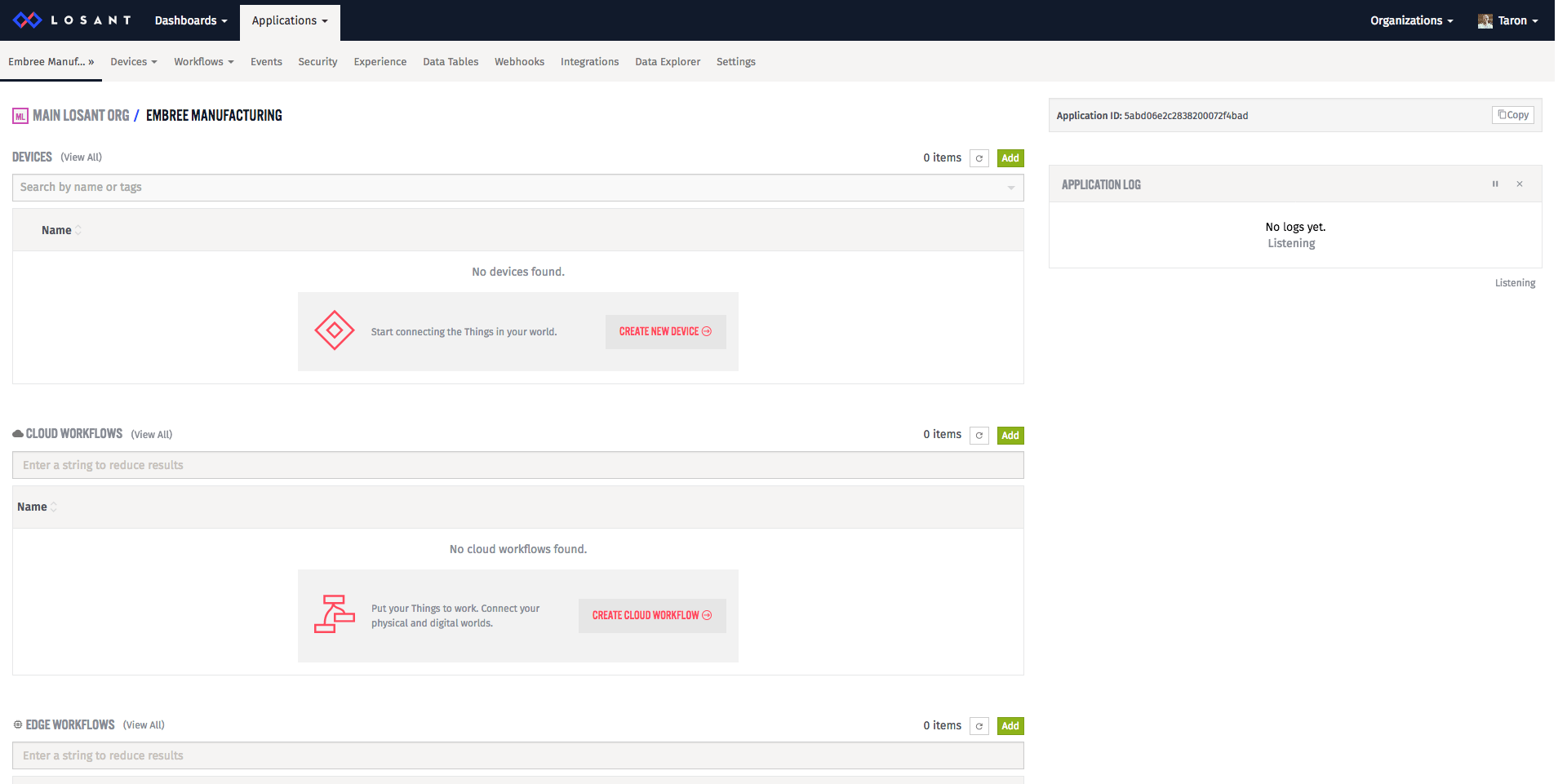The image size is (1567, 784).
Task: Copy the Application ID
Action: click(1513, 115)
